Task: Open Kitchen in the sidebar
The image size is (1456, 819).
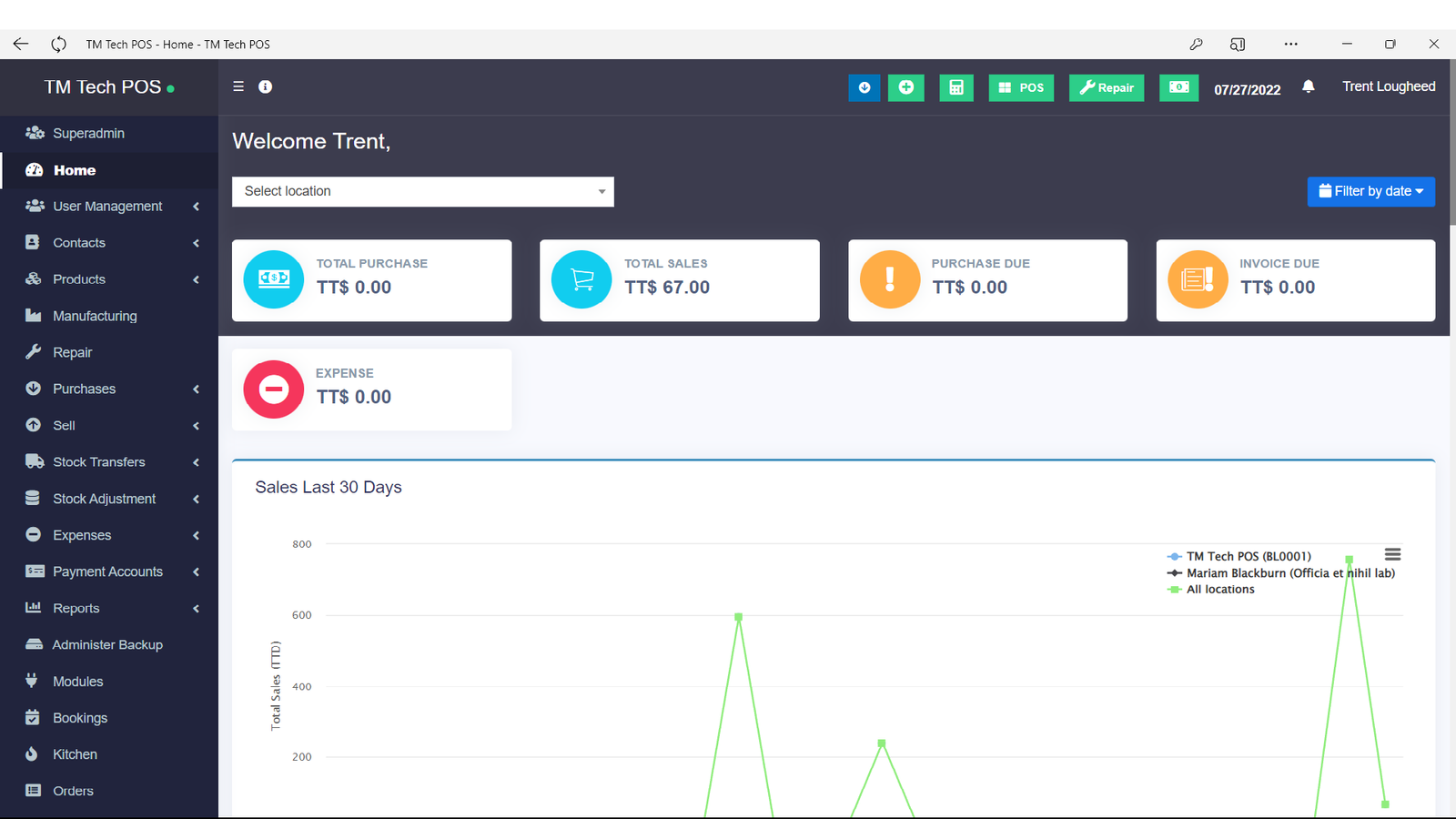Action: click(75, 754)
